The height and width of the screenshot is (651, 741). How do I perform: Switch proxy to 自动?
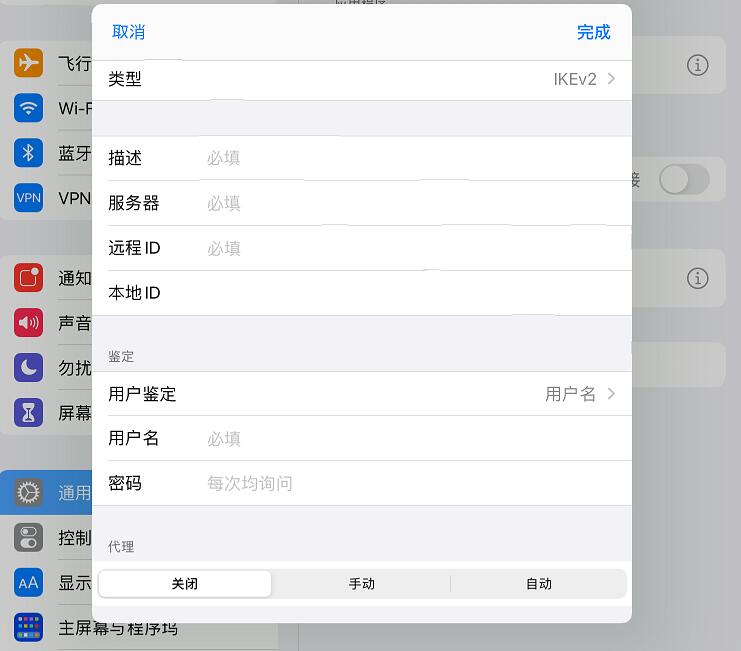tap(539, 584)
